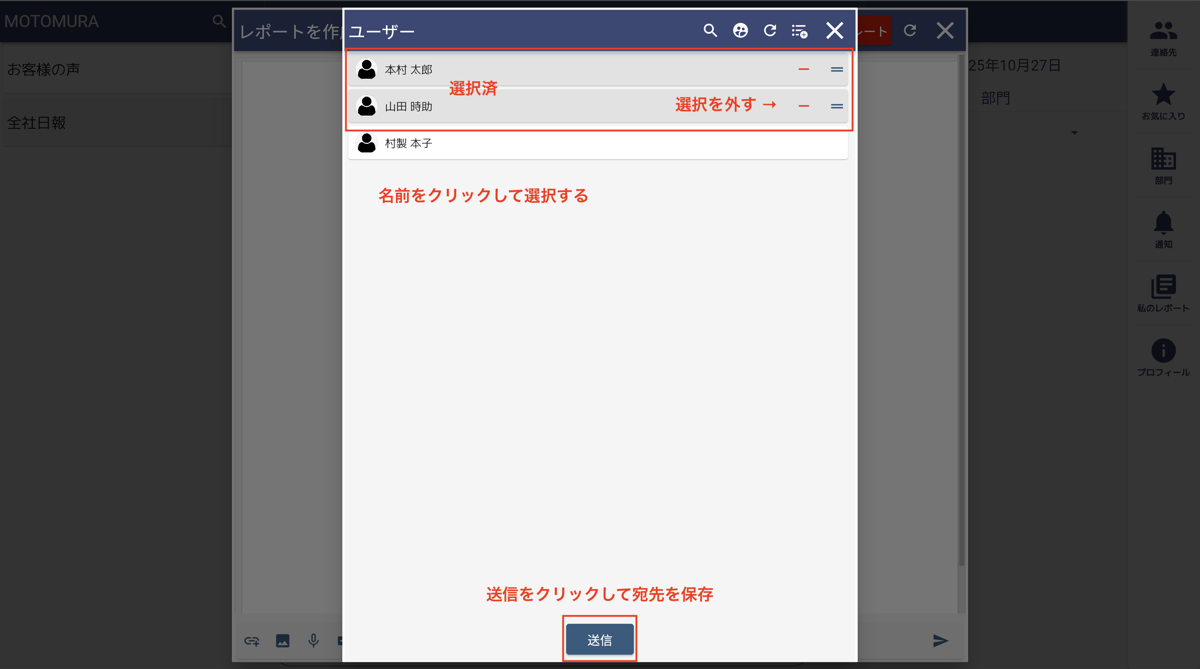Deselect 本村 太郎 with the minus control
The image size is (1200, 669).
804,69
